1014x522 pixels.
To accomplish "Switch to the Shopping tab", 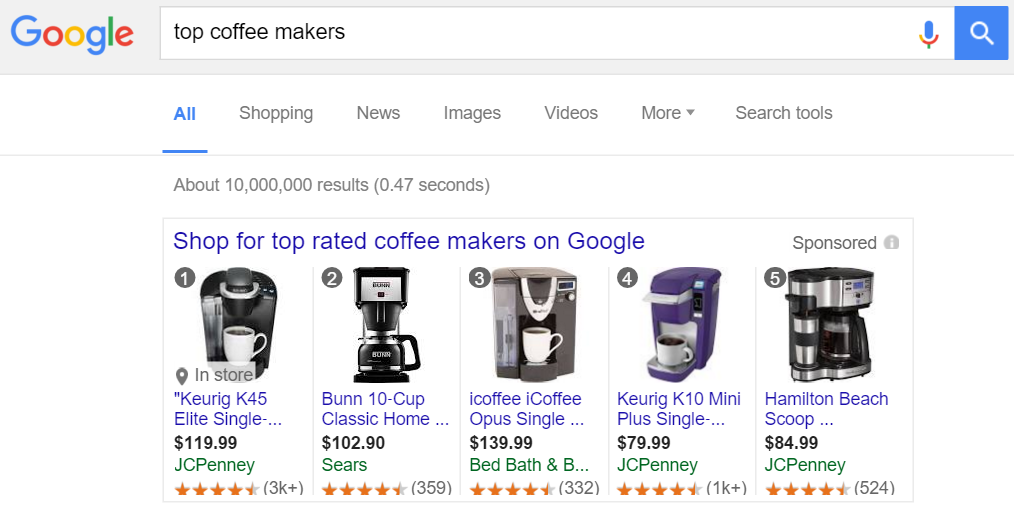I will click(x=275, y=113).
